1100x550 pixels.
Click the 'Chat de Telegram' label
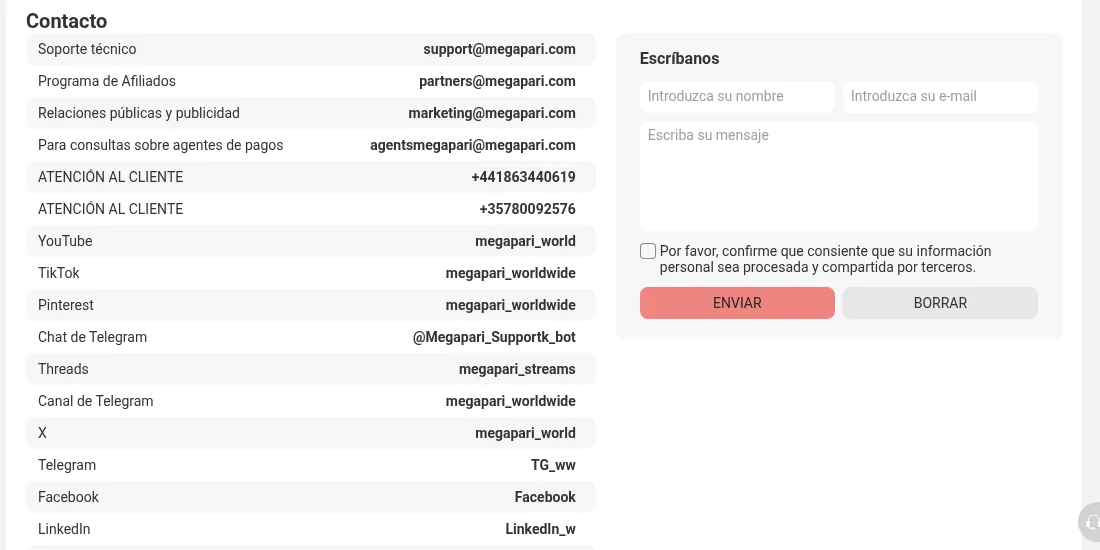point(93,337)
